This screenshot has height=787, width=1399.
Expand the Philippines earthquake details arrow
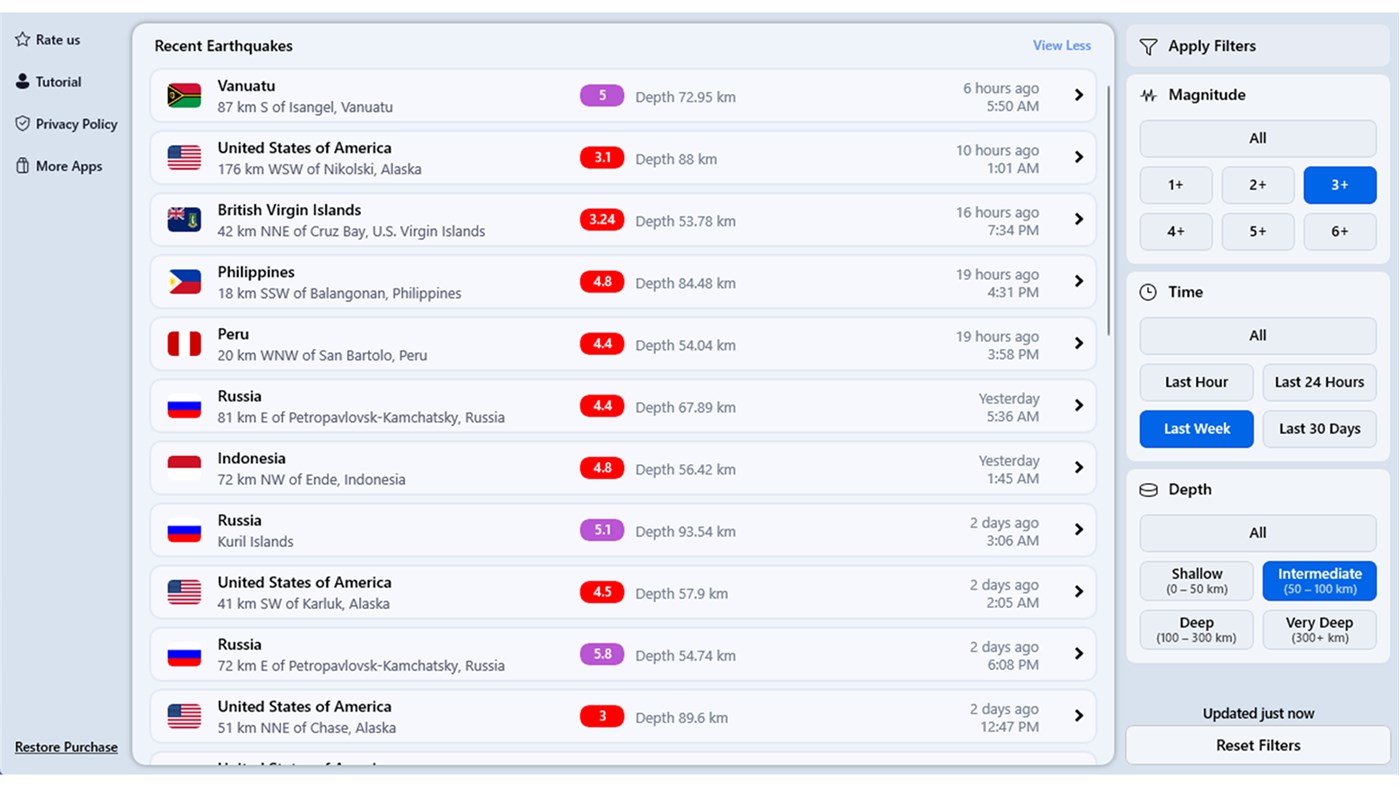click(x=1079, y=281)
